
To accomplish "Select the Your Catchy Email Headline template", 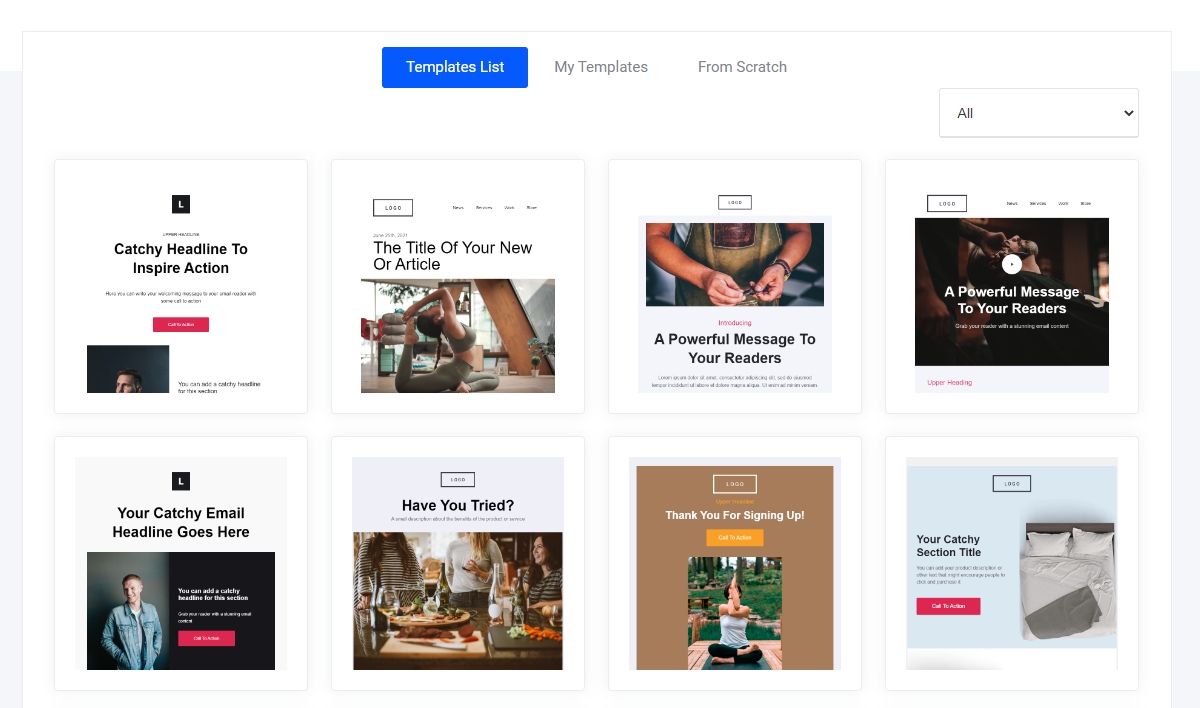I will point(181,563).
